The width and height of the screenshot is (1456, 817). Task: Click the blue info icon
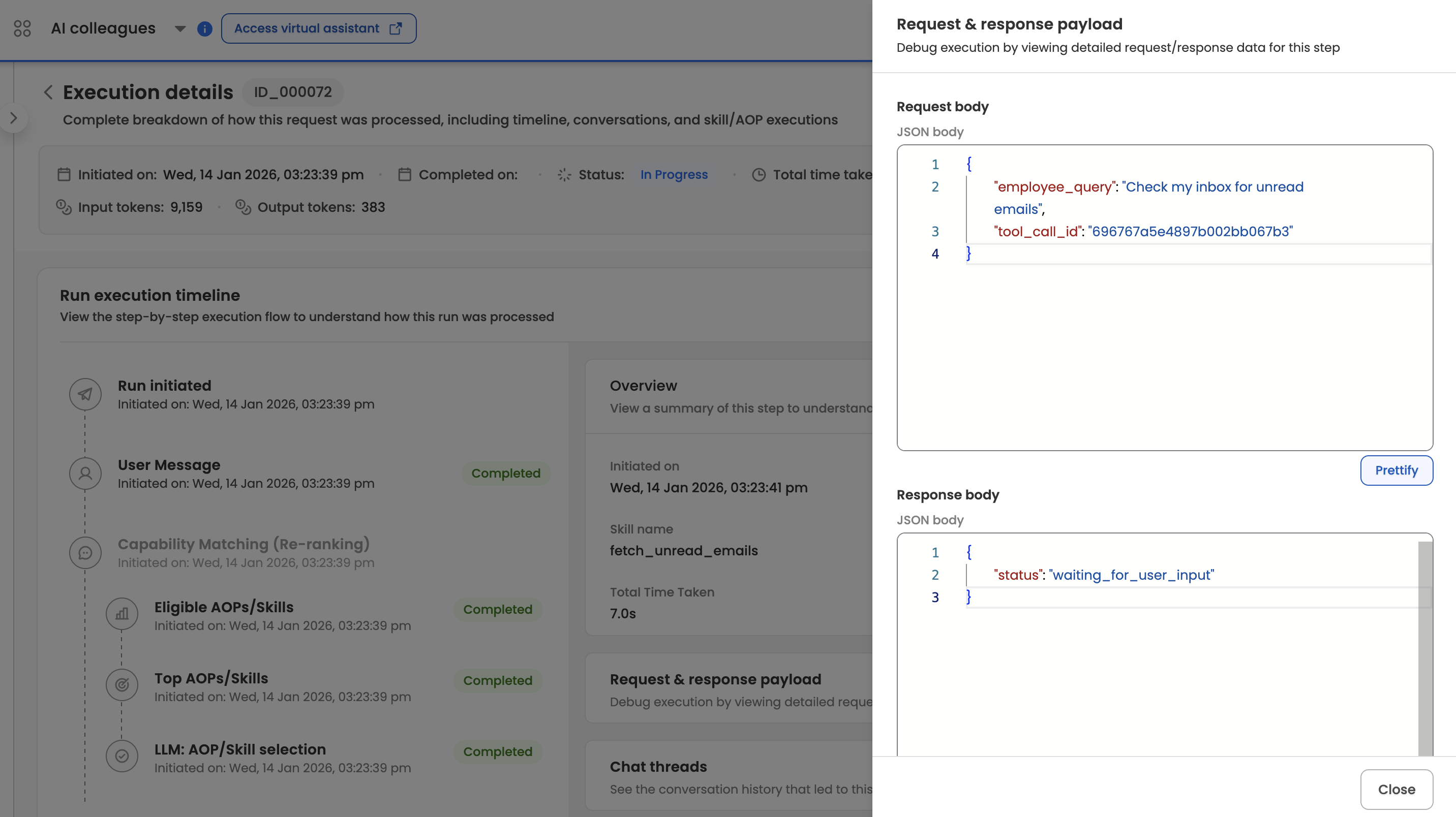click(204, 28)
